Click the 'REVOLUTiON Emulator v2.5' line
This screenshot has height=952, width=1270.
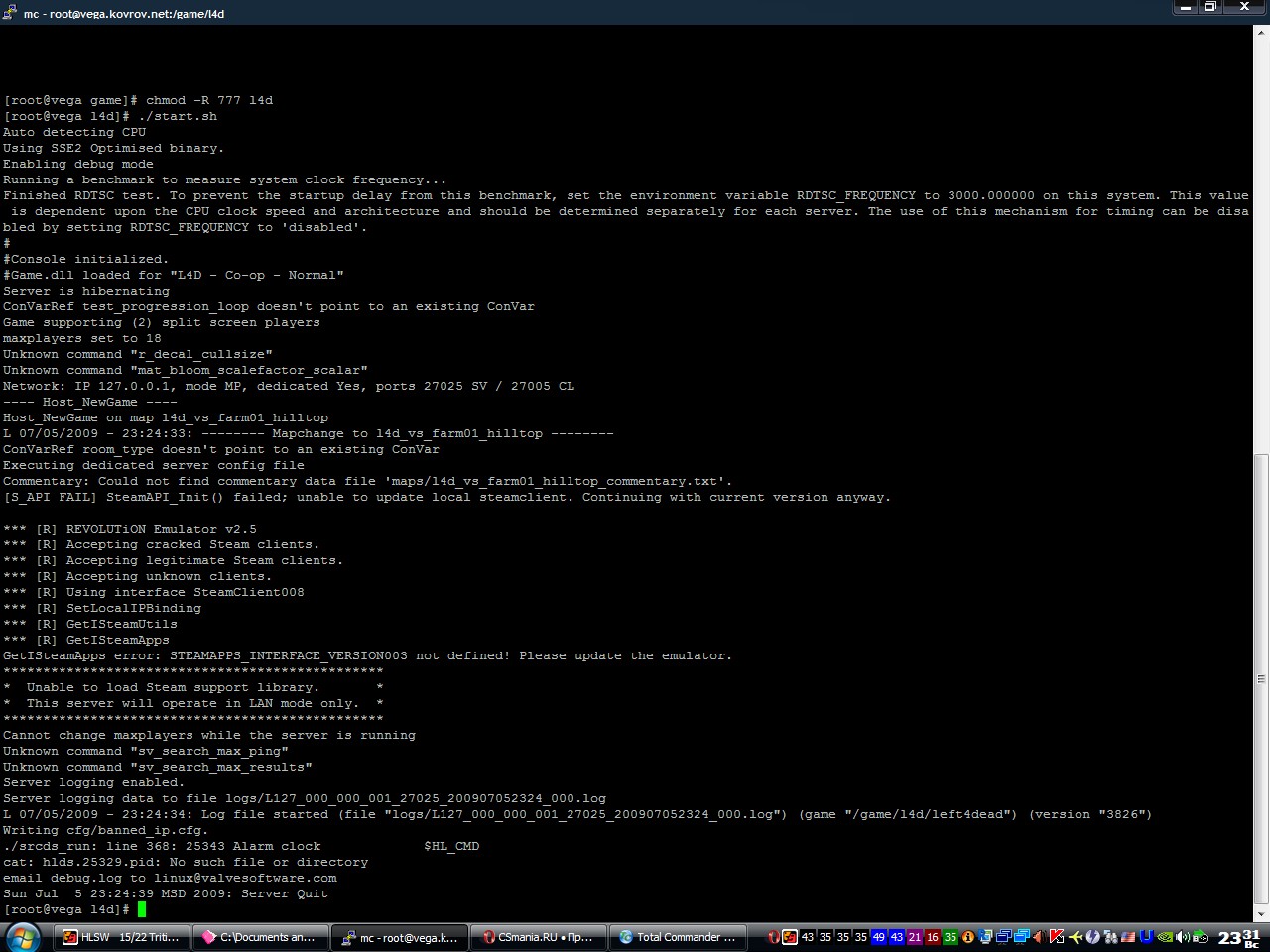tap(130, 529)
